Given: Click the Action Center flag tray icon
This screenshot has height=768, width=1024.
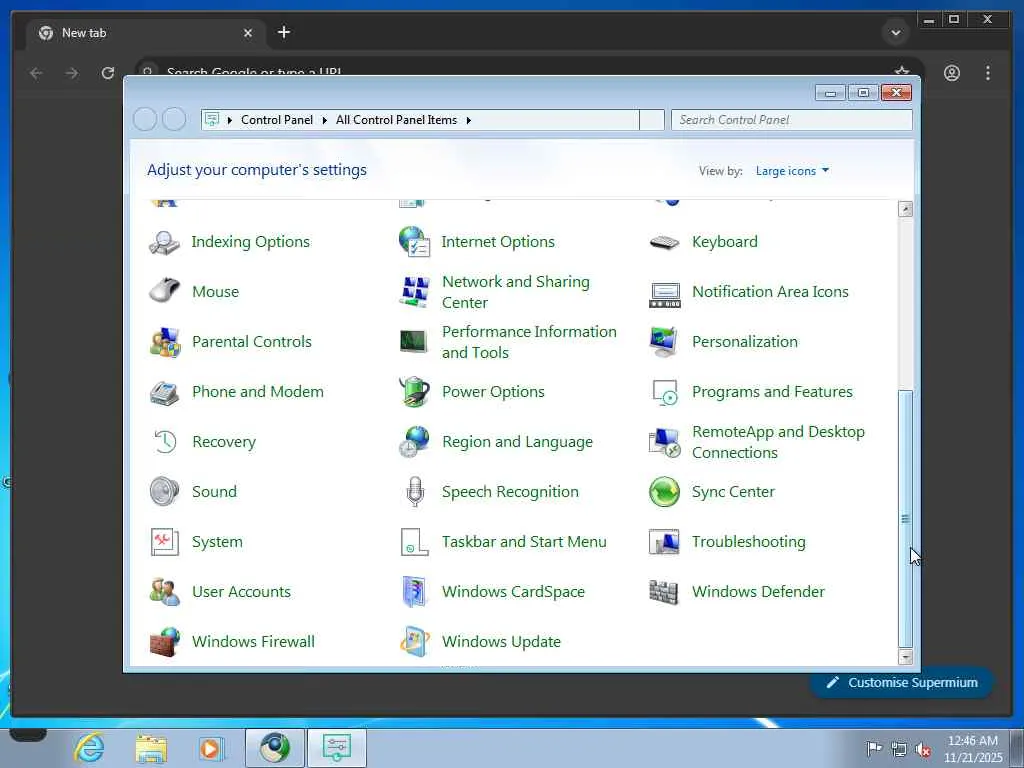Looking at the screenshot, I should 873,748.
